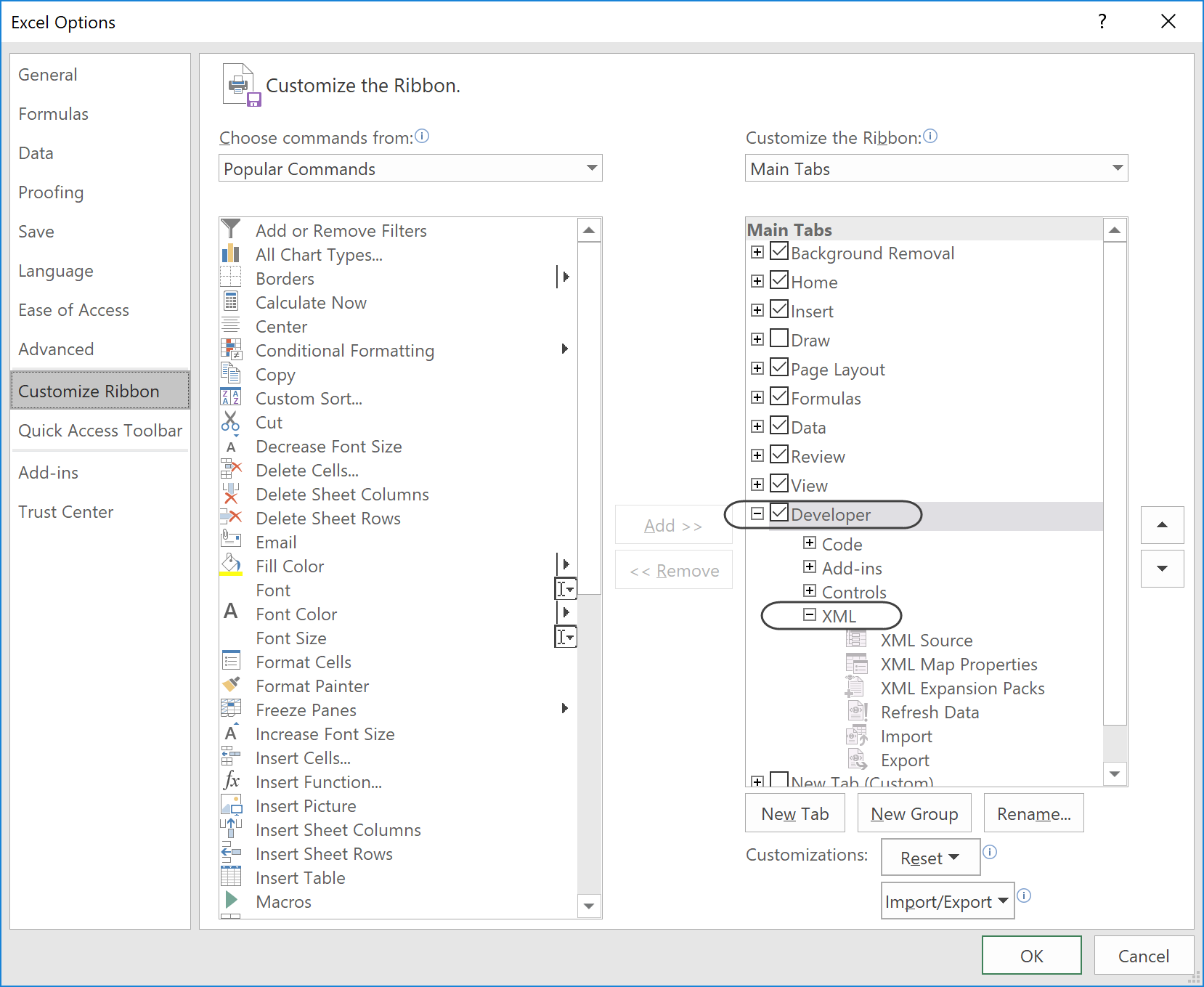Click the Delete Sheet Rows icon
This screenshot has width=1204, height=987.
tap(230, 517)
